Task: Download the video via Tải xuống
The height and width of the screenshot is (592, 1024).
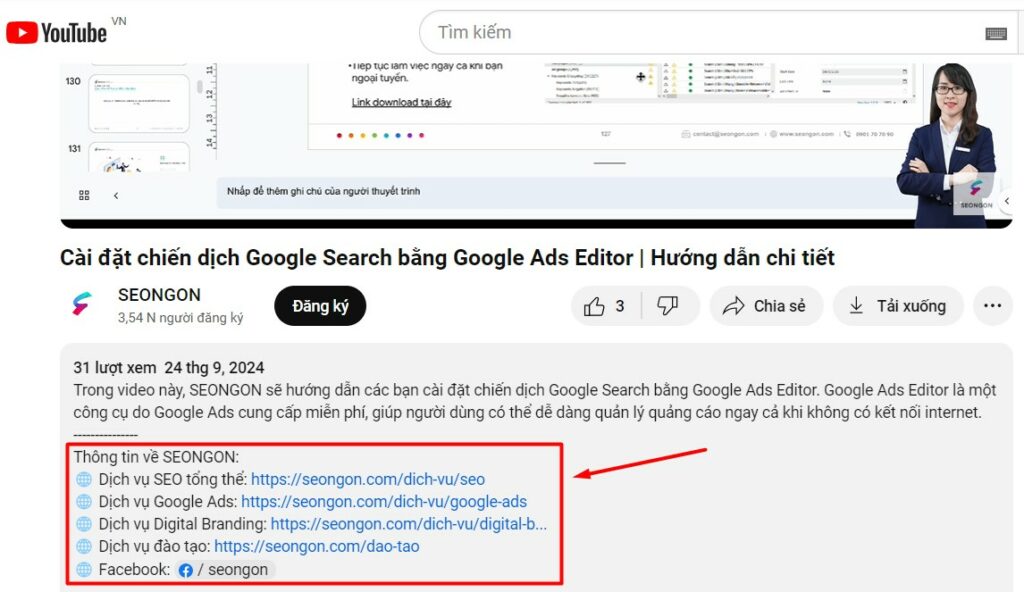Action: pyautogui.click(x=898, y=306)
